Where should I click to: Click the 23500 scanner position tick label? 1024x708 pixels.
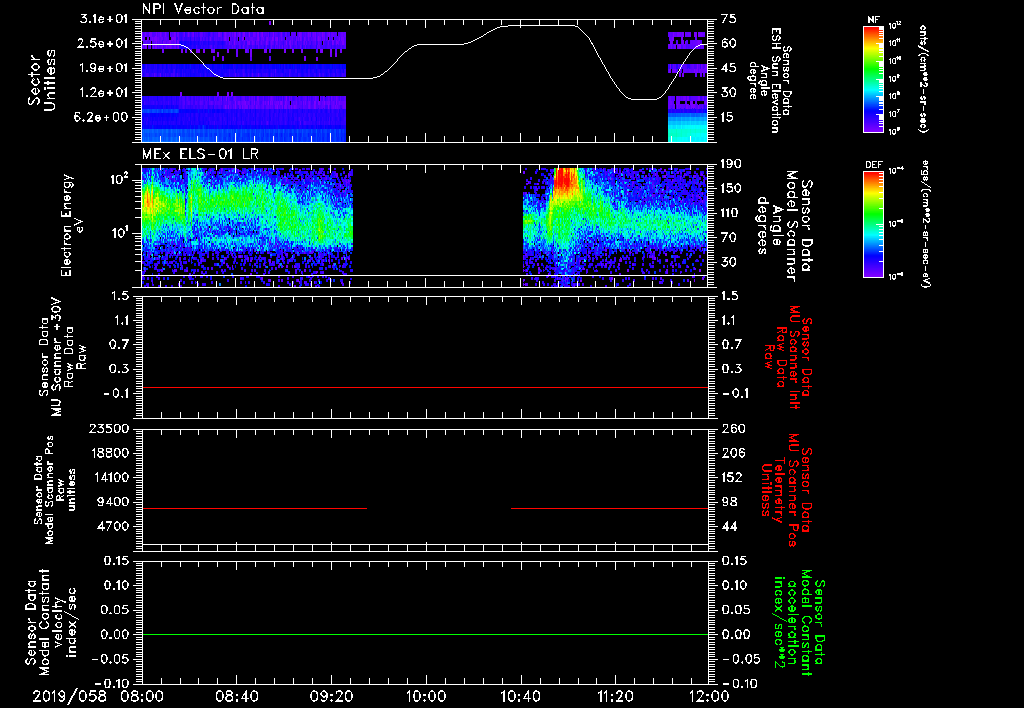click(110, 428)
